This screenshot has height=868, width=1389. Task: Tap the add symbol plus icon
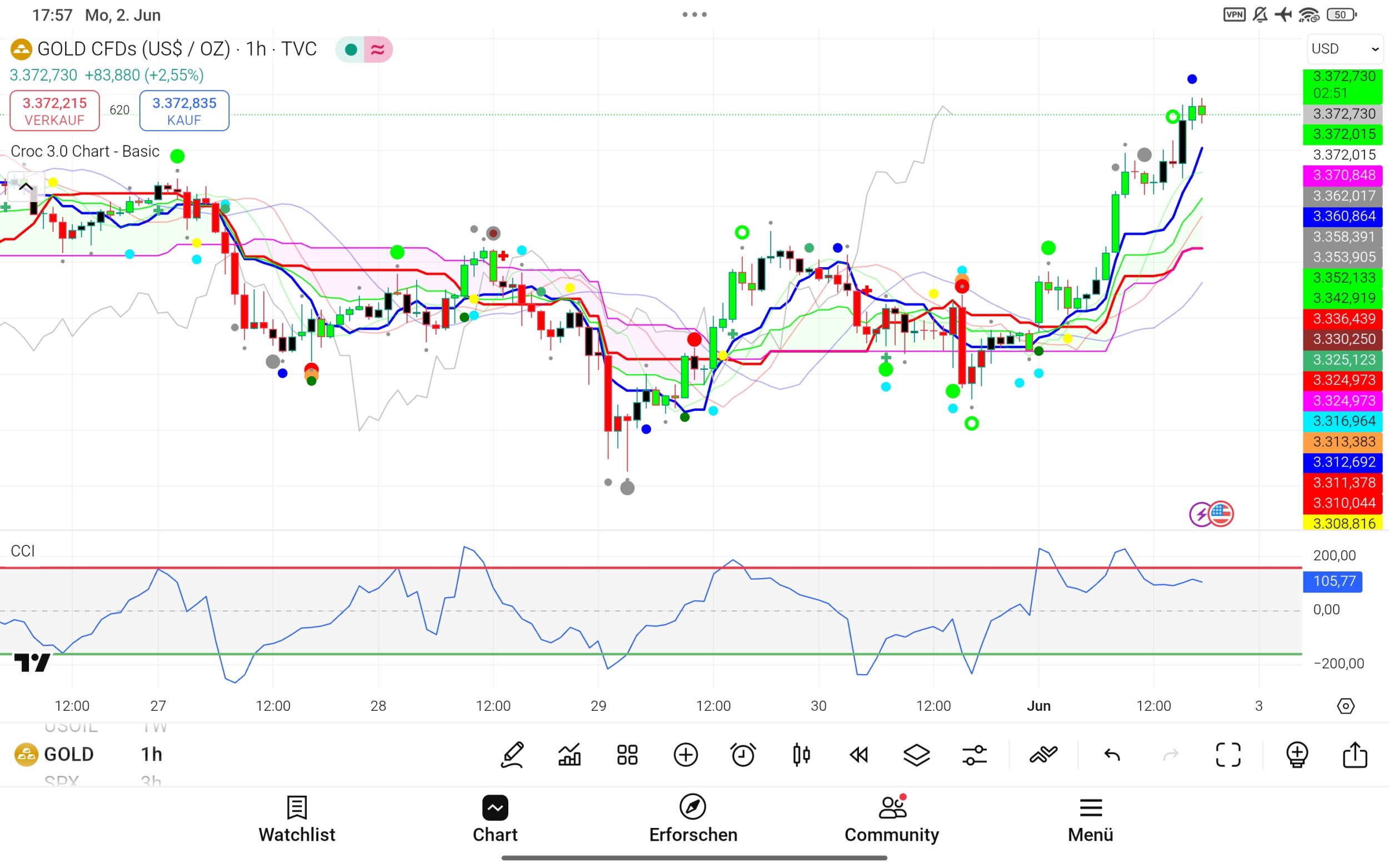pos(686,754)
